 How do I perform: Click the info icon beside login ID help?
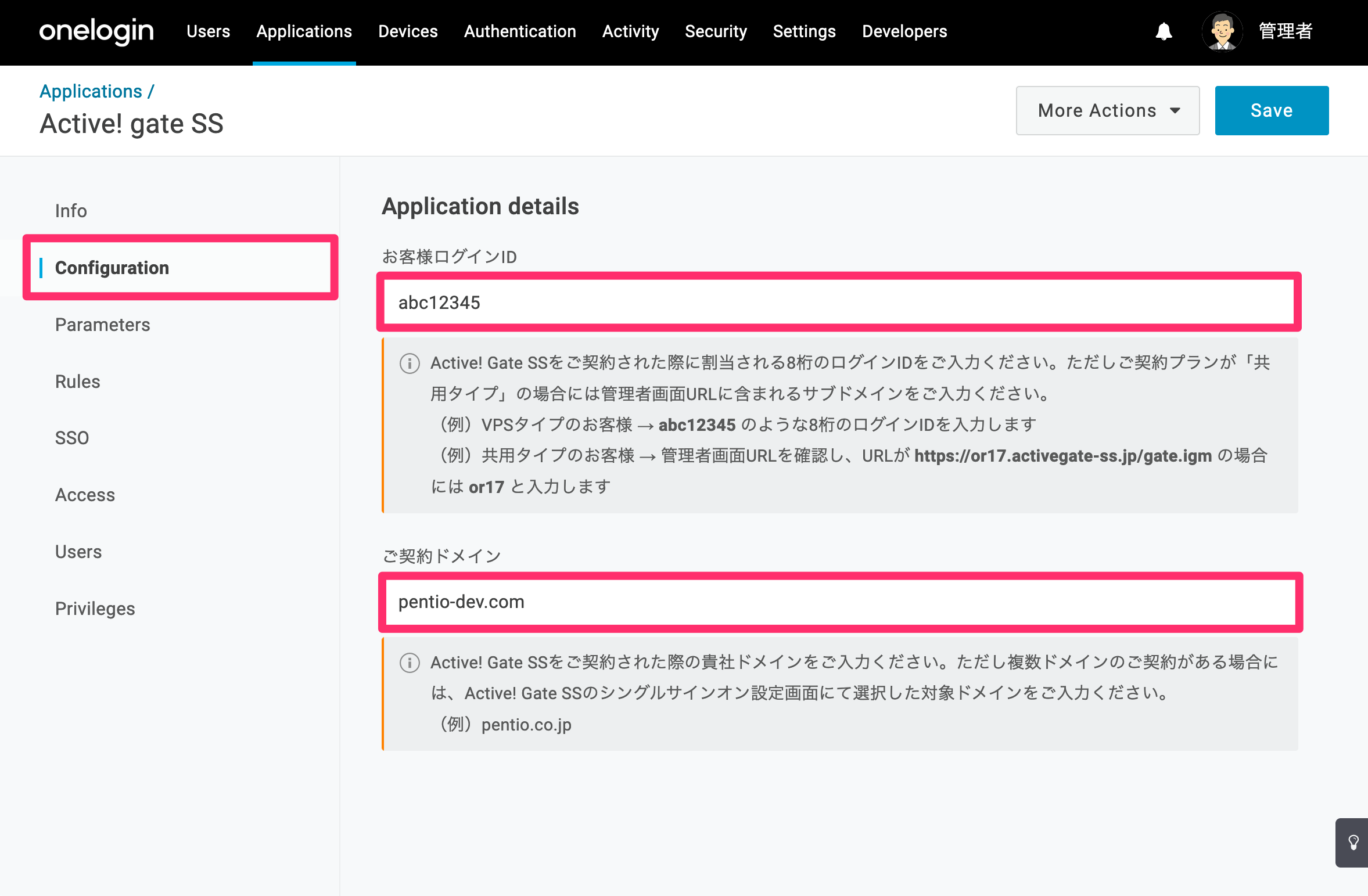[410, 364]
